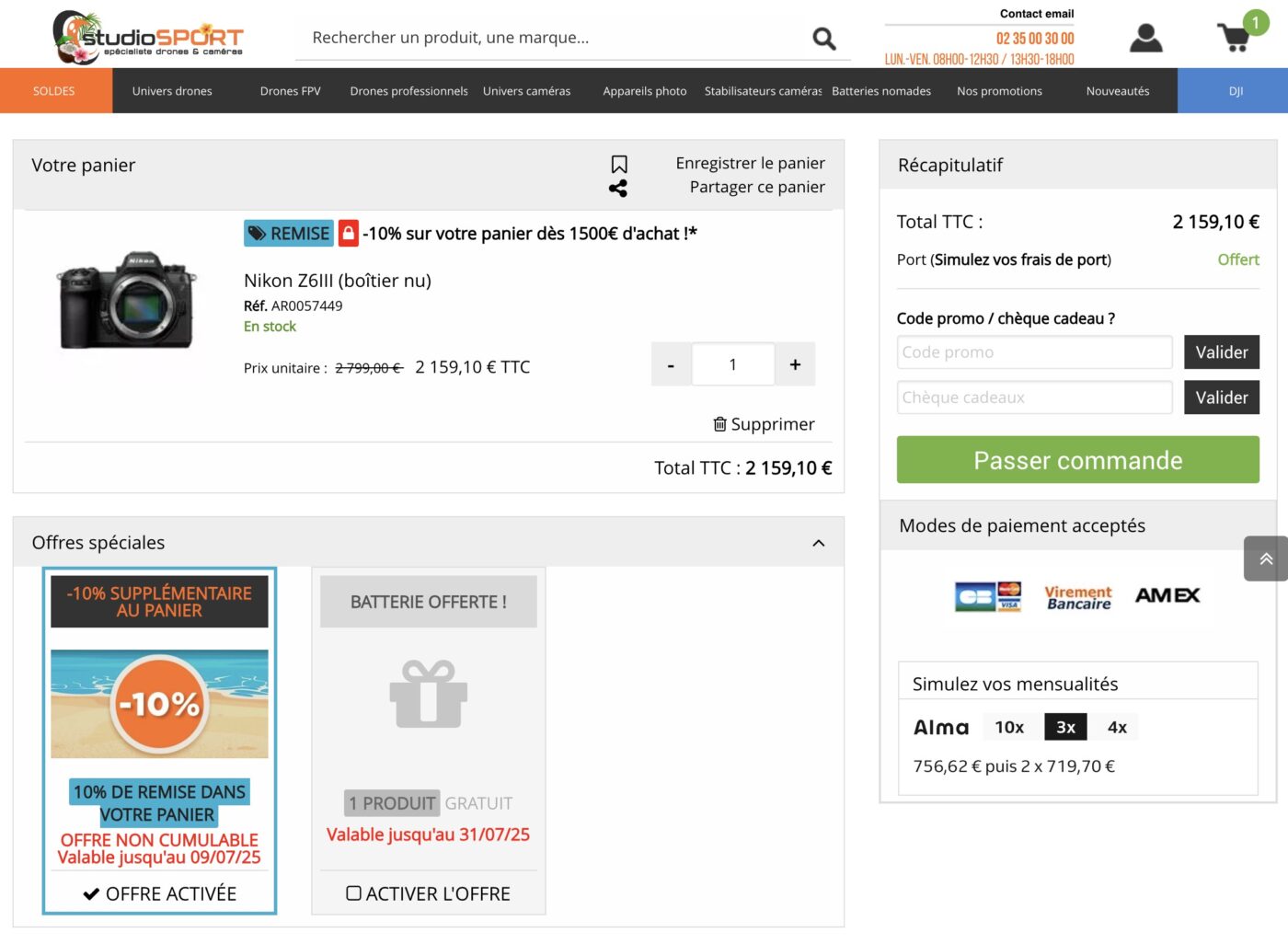Open the SOLDES menu
Screen dimensions: 1288x944
pyautogui.click(x=54, y=91)
